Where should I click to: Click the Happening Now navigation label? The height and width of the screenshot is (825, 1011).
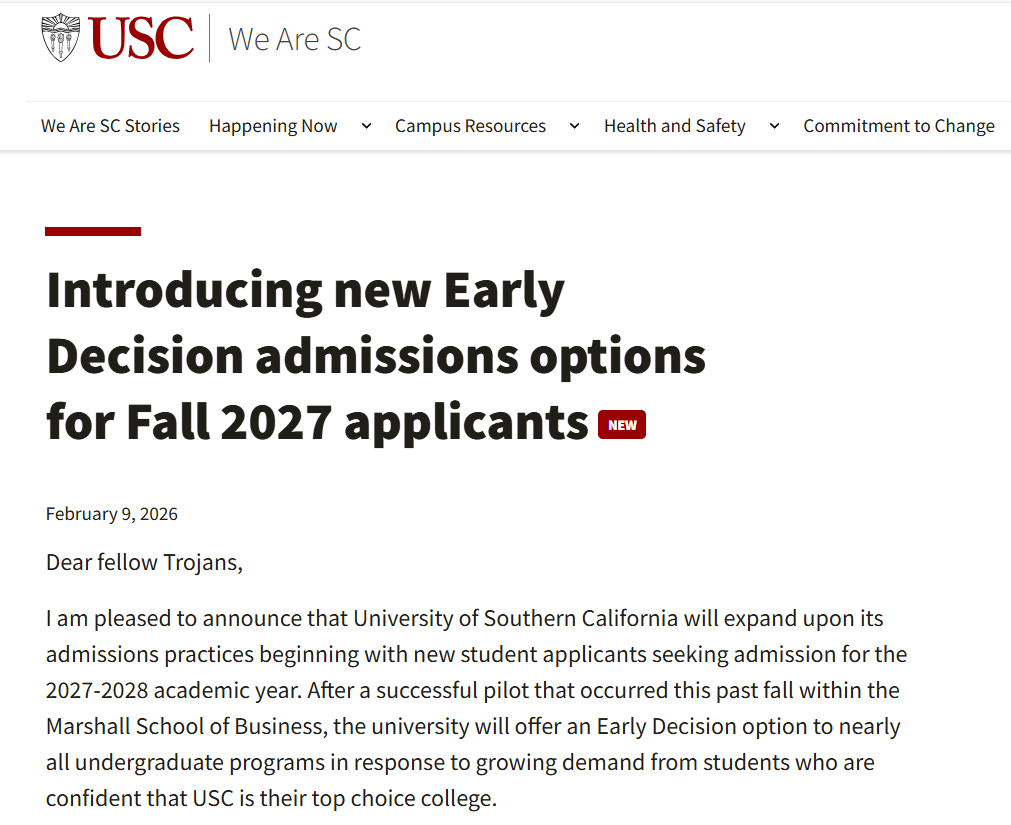point(272,126)
